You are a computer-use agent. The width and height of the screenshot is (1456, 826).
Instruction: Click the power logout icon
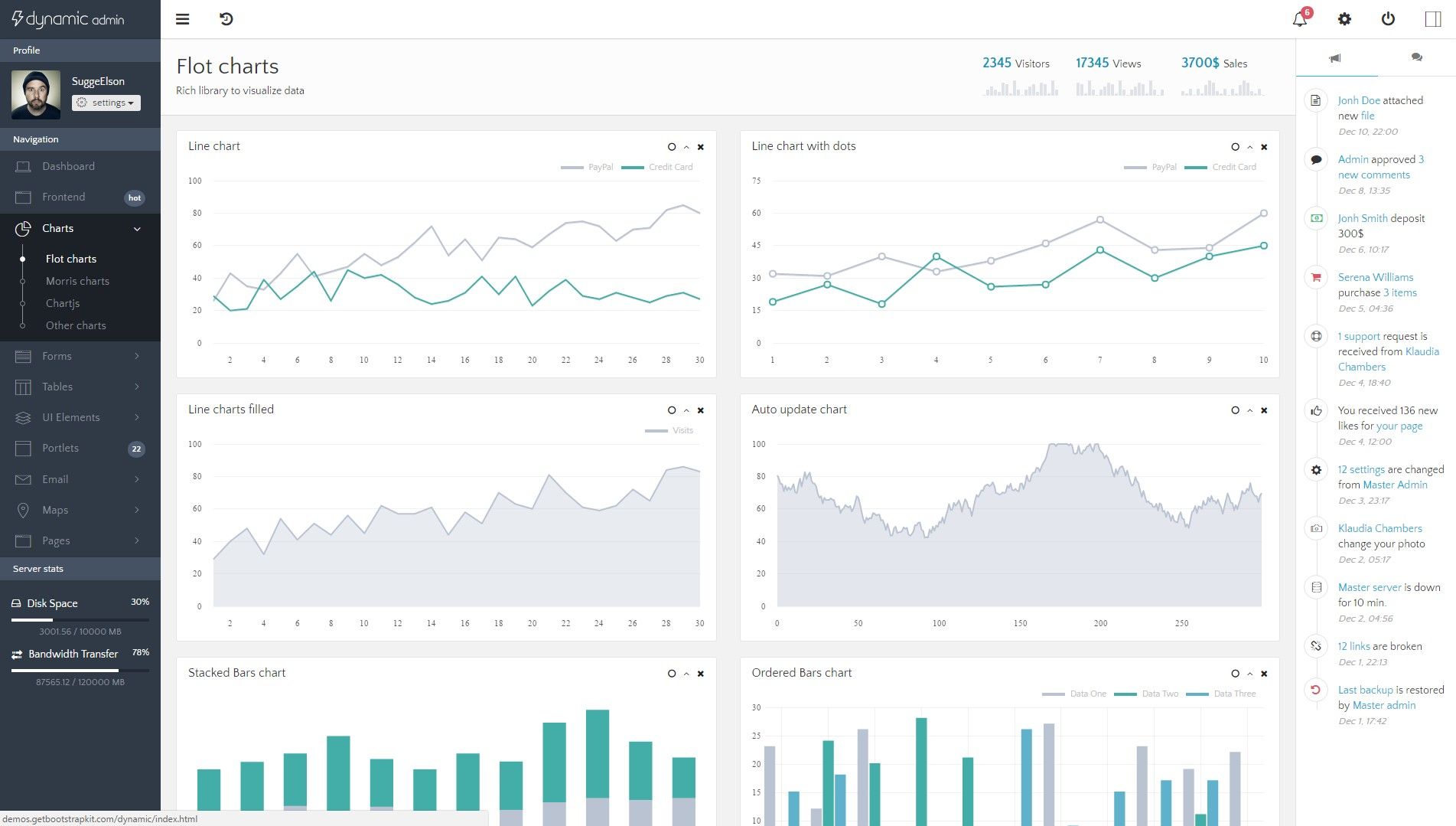click(x=1388, y=19)
